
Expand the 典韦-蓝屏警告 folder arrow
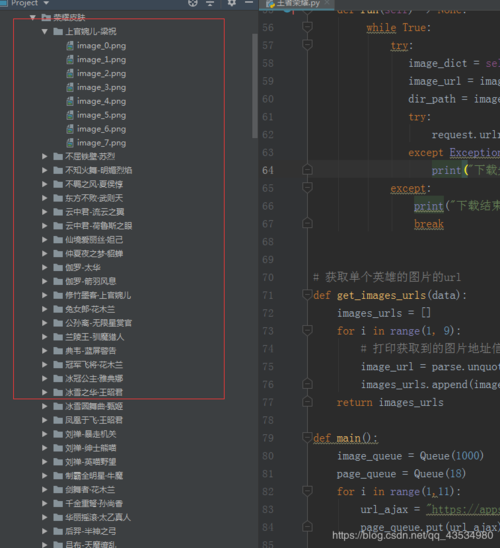coord(44,351)
